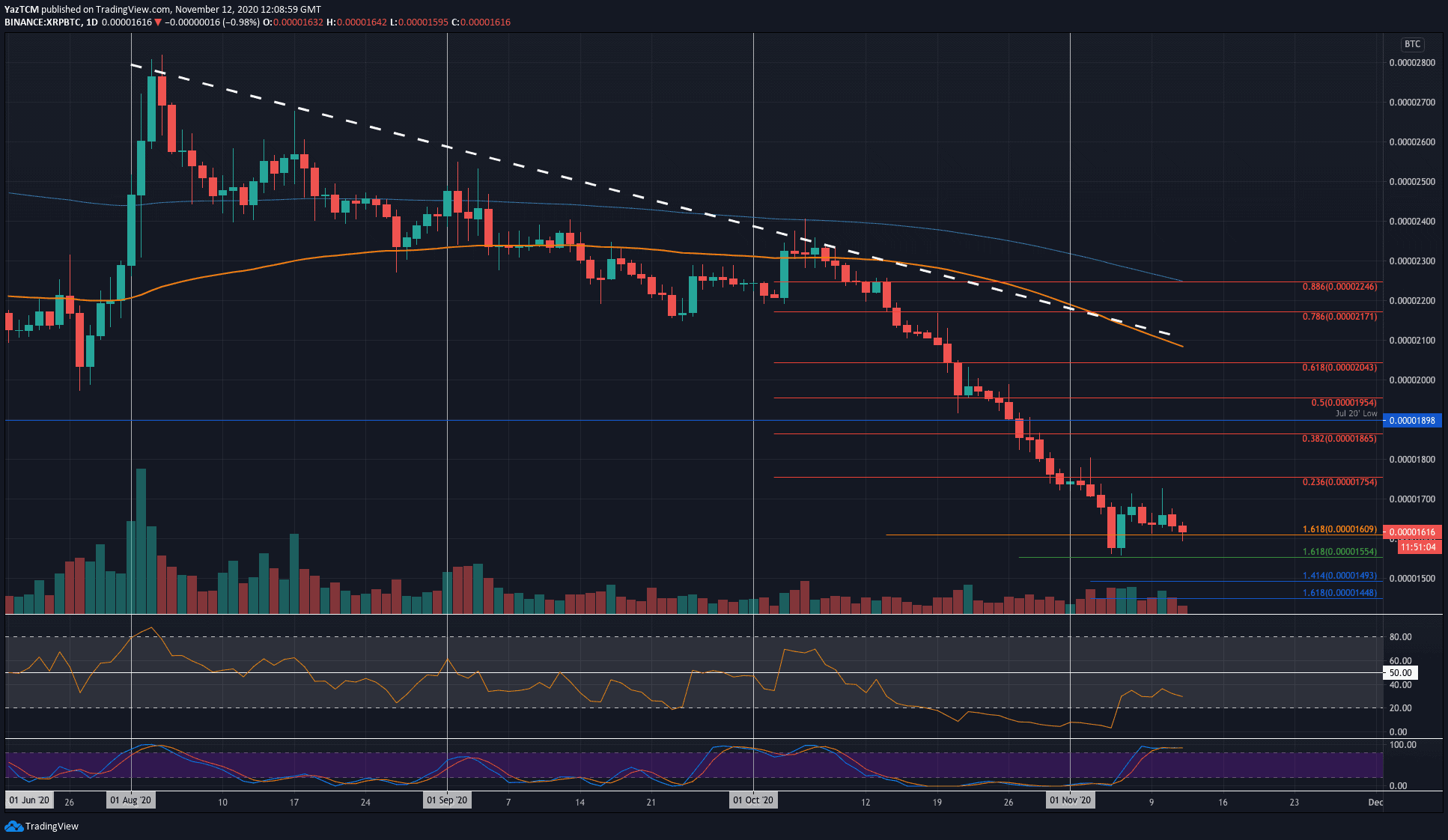
Task: Click the BTC currency label on price axis
Action: coord(1412,44)
